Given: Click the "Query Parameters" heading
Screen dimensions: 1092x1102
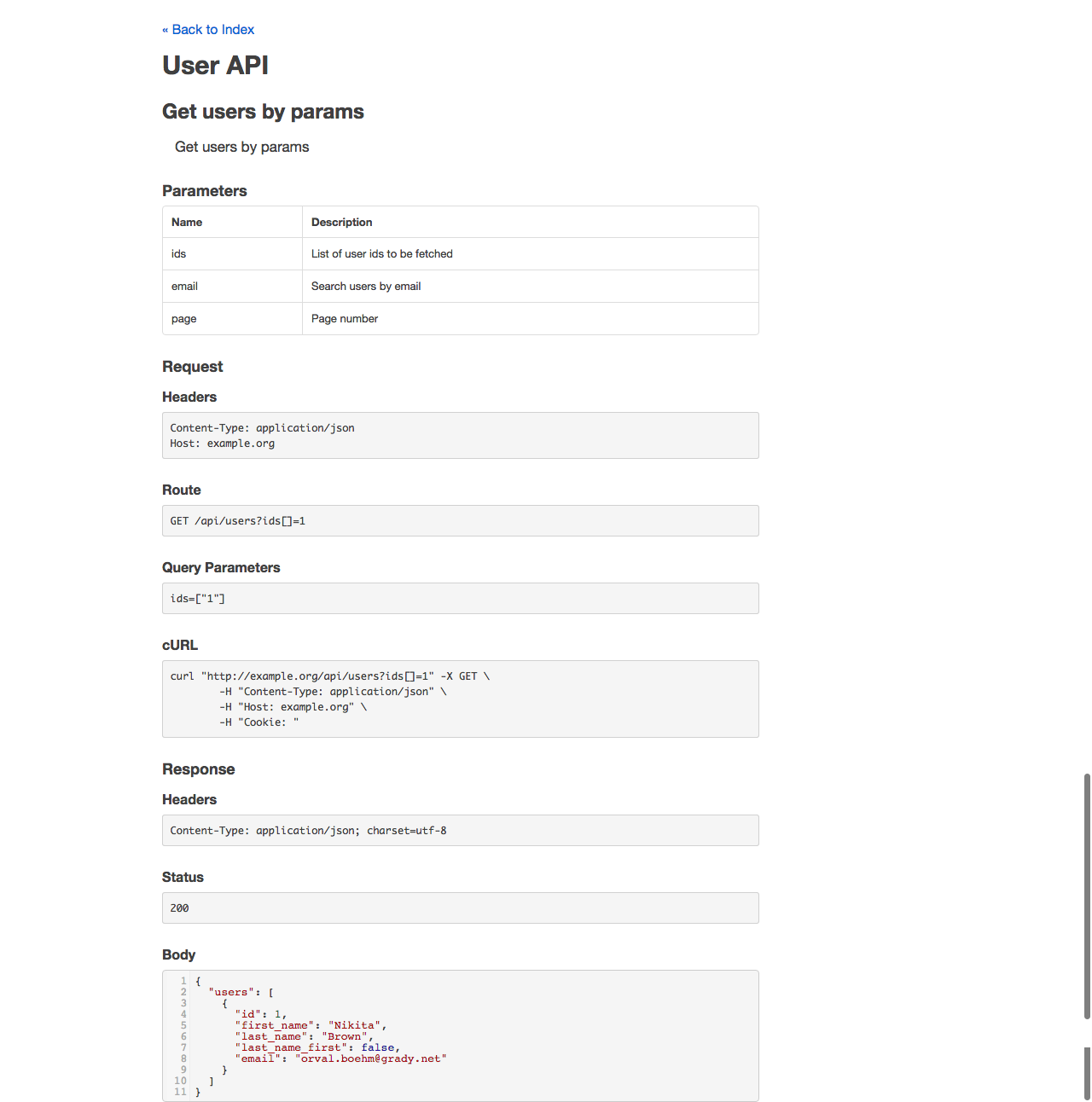Looking at the screenshot, I should pos(221,567).
